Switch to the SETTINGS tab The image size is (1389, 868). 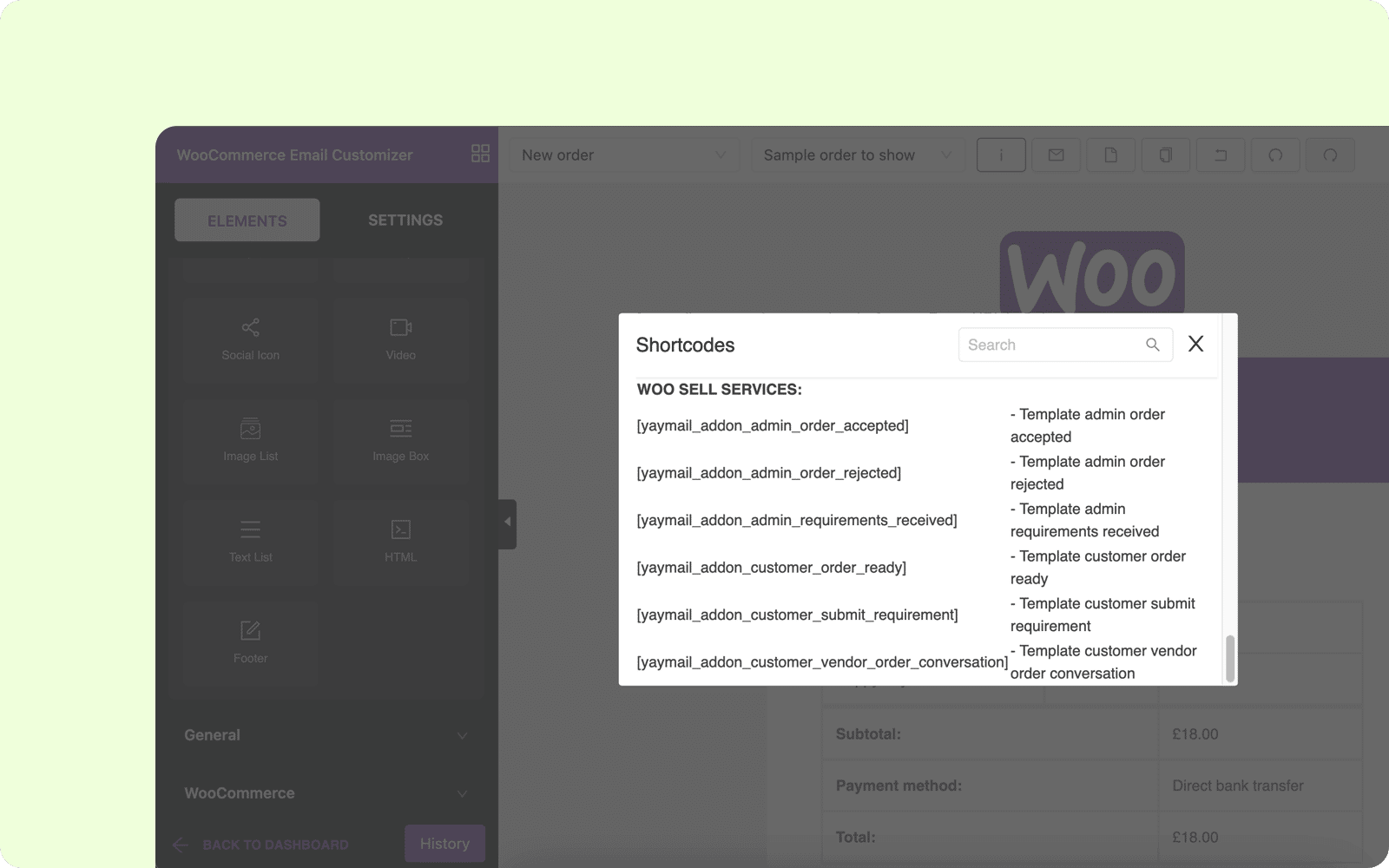(x=405, y=220)
